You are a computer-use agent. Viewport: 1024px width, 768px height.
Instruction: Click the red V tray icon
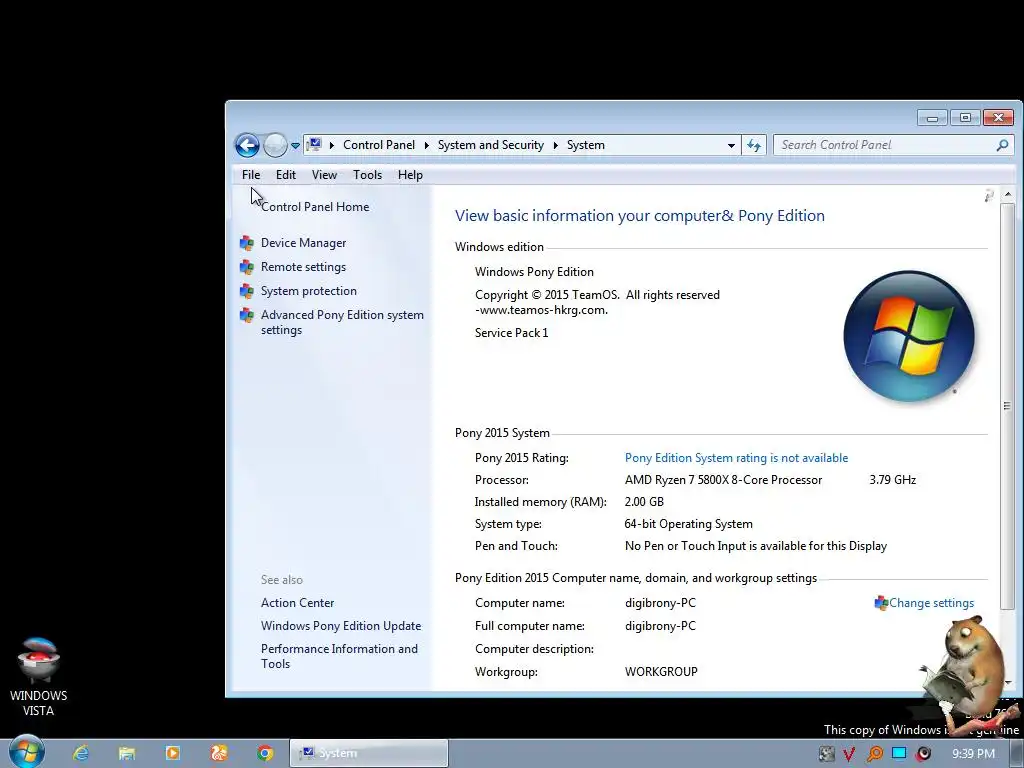tap(849, 754)
